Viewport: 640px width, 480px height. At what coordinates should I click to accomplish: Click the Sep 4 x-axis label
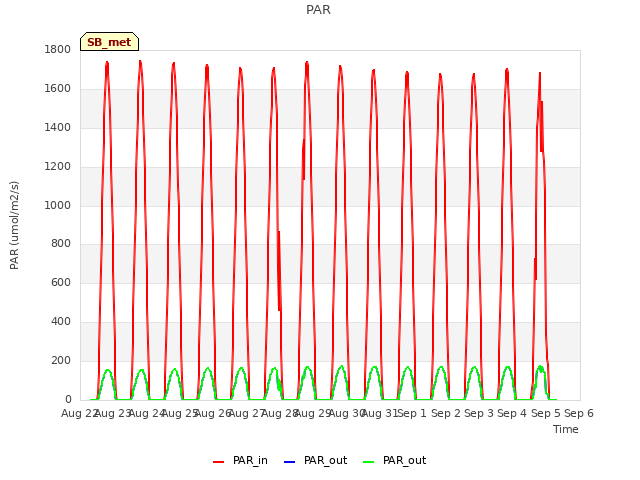tap(512, 413)
